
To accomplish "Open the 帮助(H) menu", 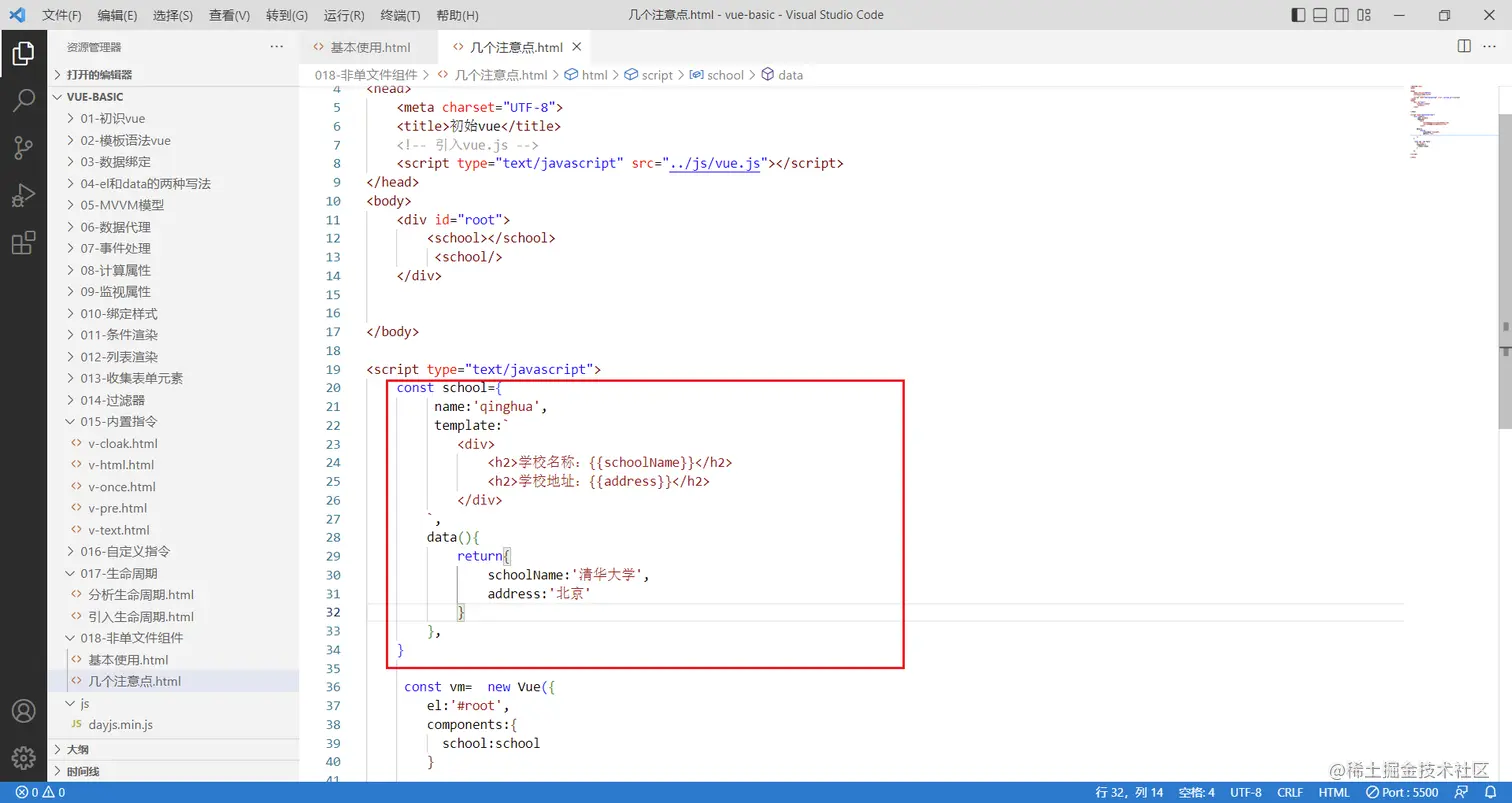I will [x=458, y=15].
